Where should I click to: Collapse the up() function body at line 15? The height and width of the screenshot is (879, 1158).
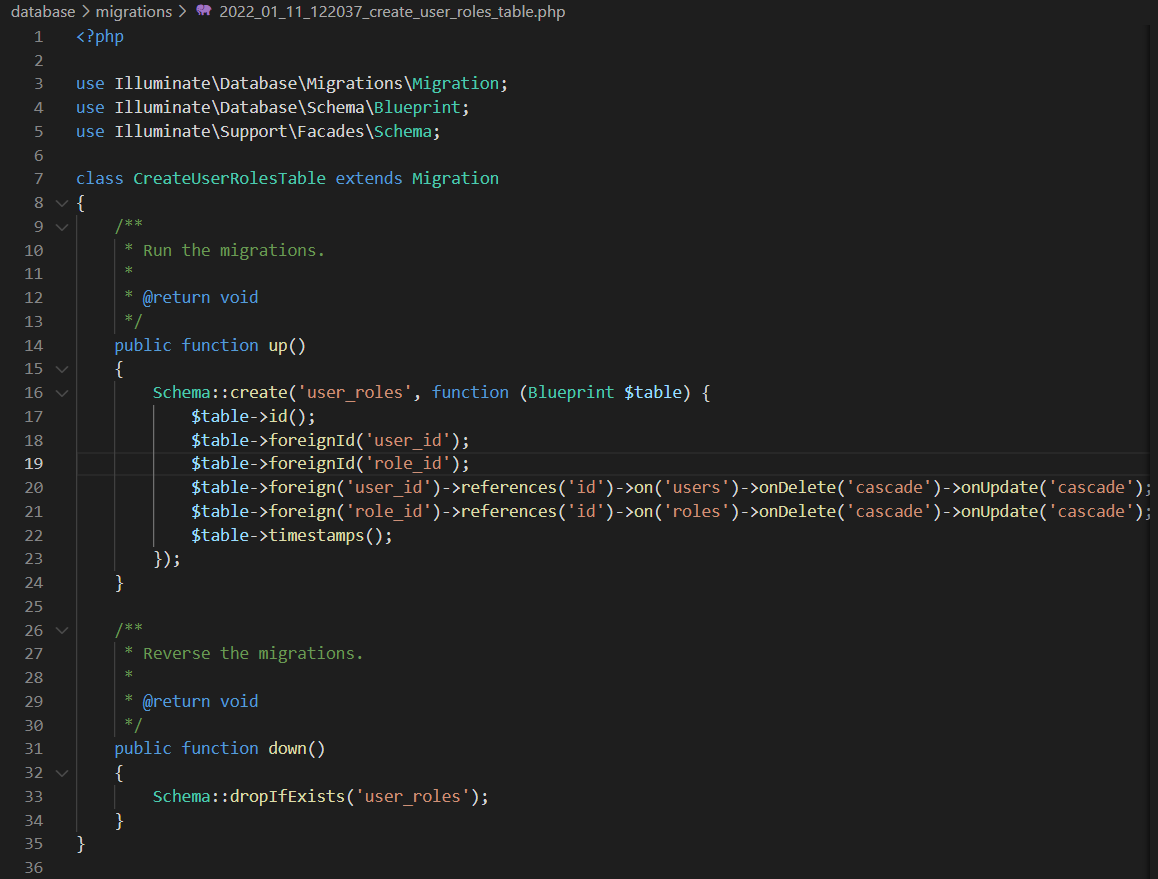pyautogui.click(x=62, y=369)
